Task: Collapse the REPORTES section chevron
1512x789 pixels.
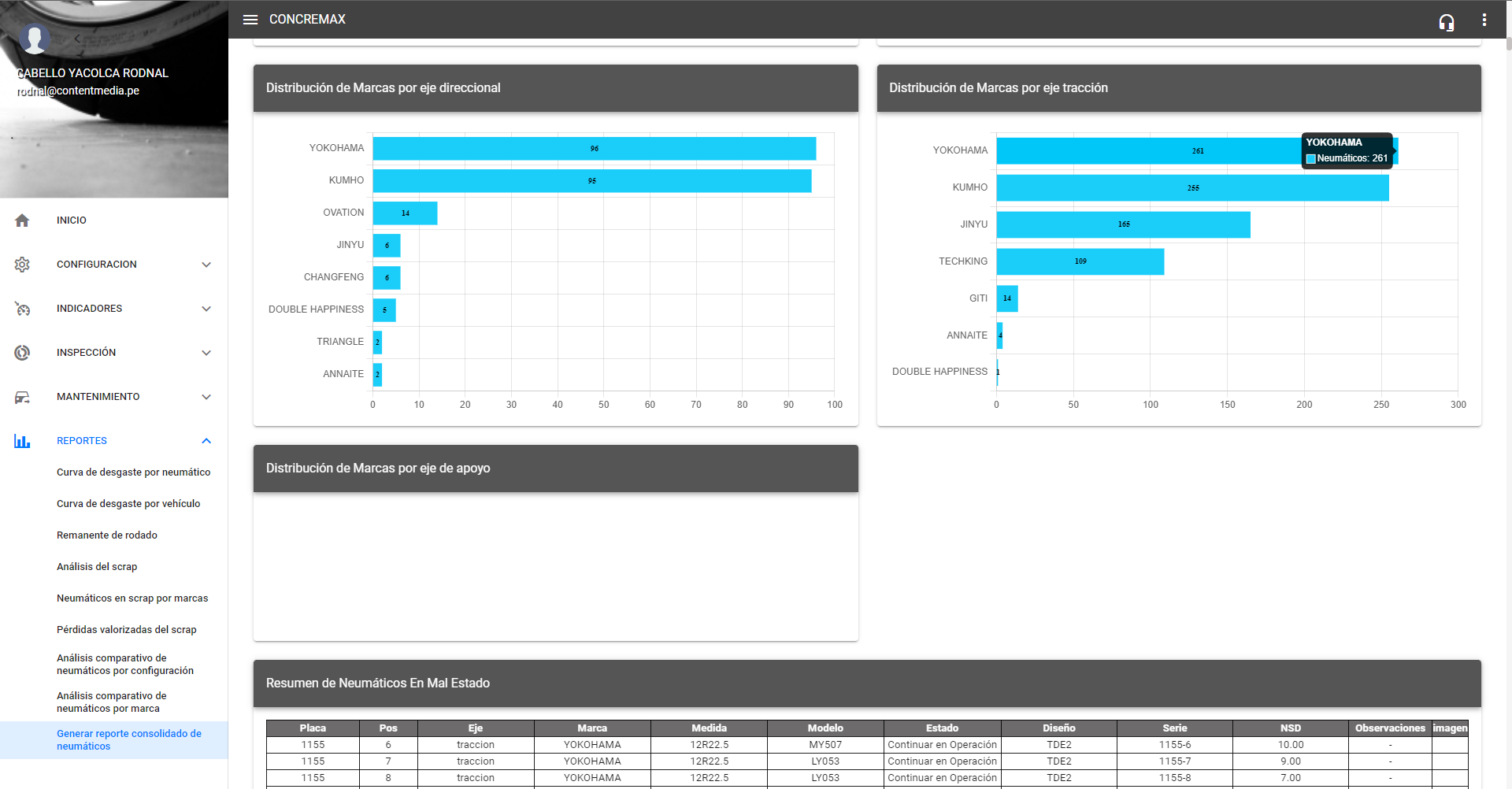Action: pyautogui.click(x=206, y=441)
